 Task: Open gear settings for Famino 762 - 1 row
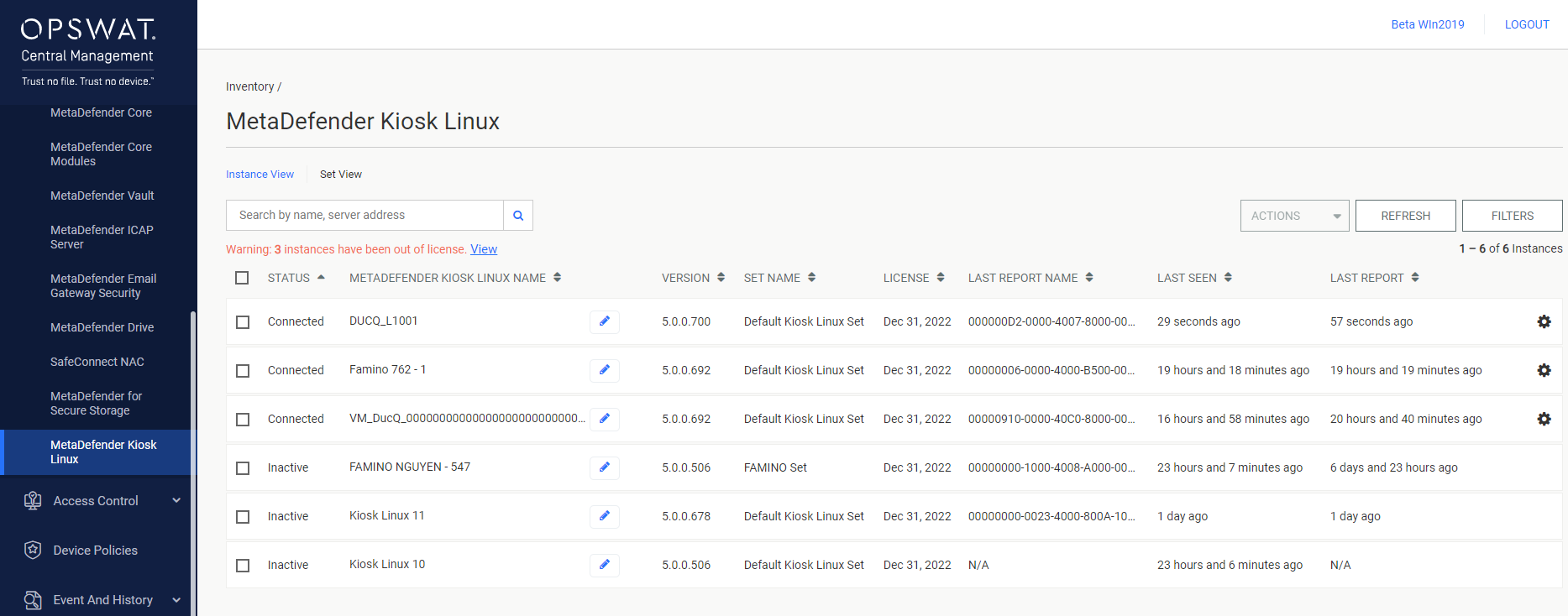pos(1544,370)
